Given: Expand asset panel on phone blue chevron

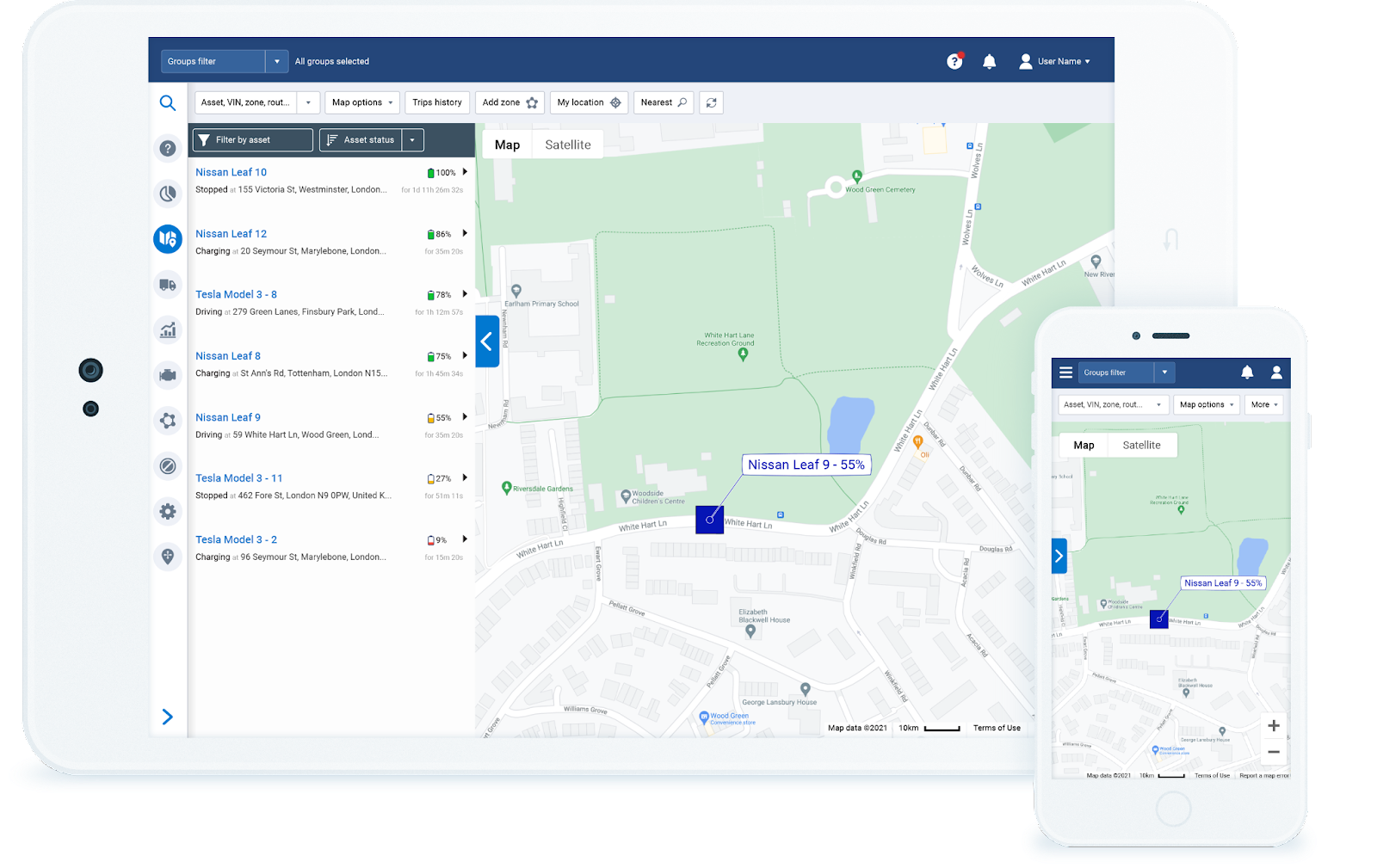Looking at the screenshot, I should coord(1059,557).
